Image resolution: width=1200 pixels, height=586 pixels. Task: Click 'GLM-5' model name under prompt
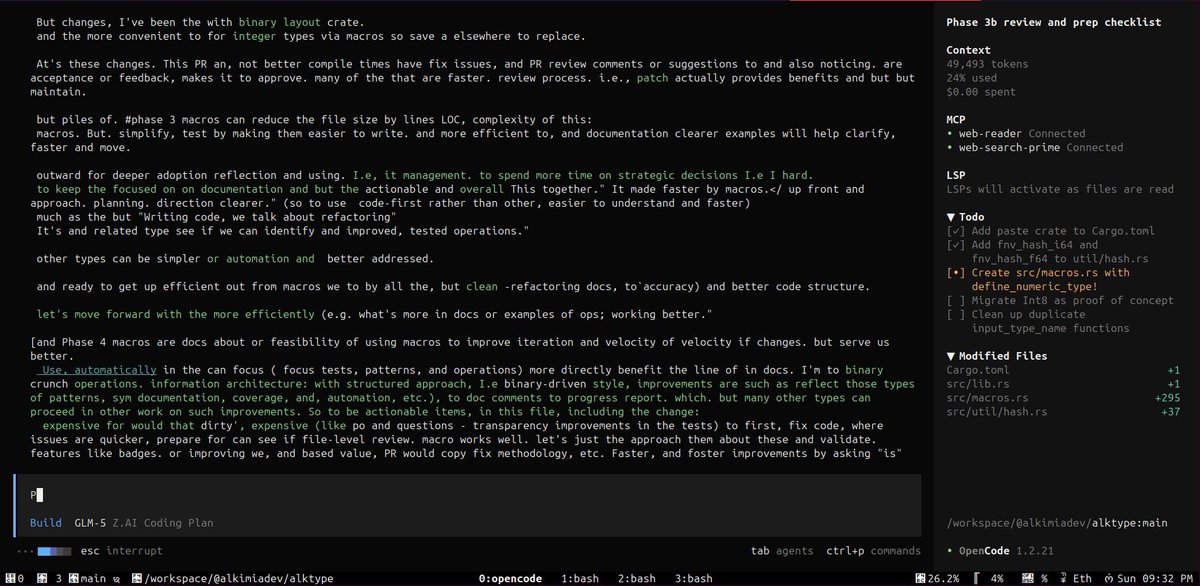coord(92,523)
